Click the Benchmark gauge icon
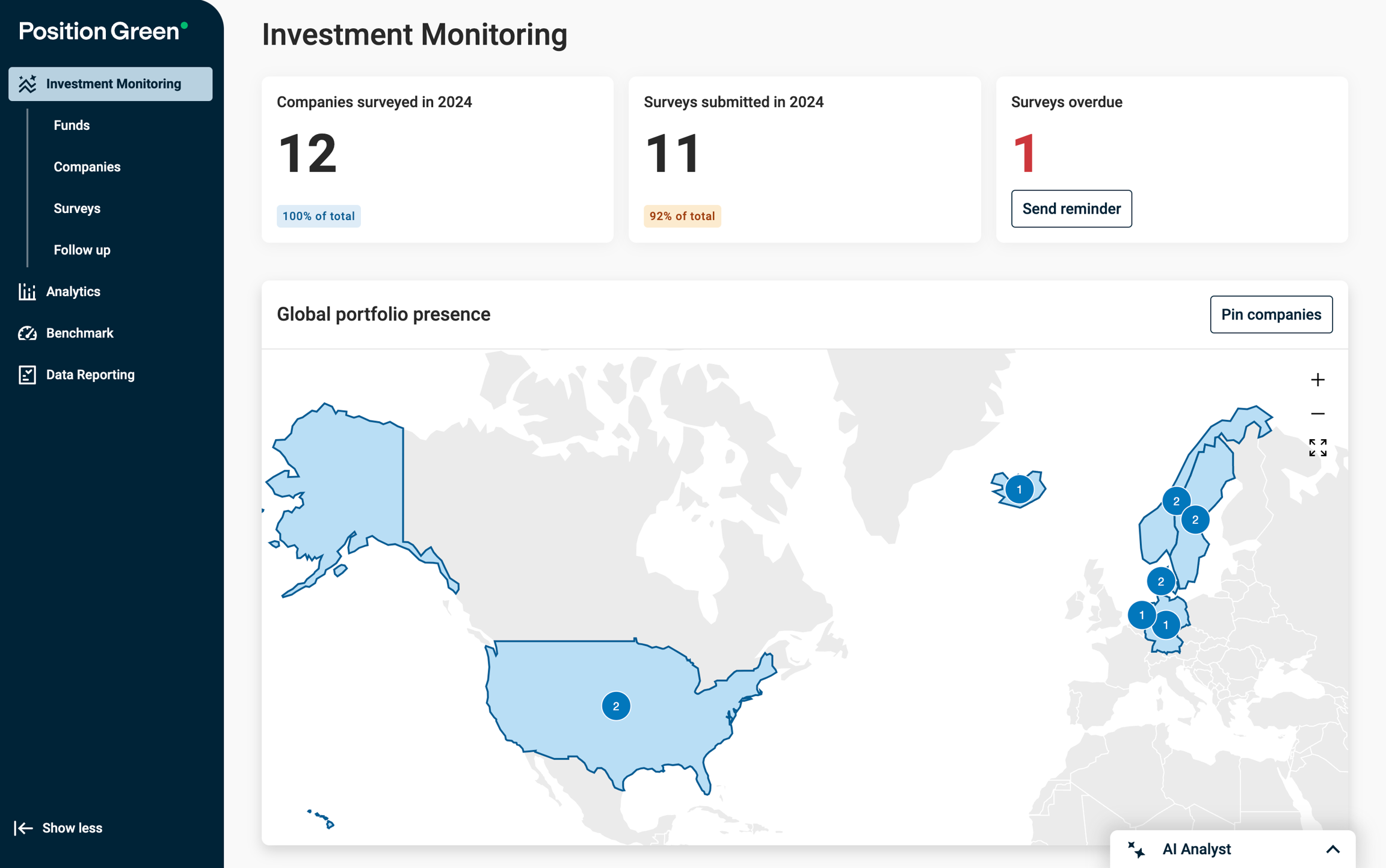The height and width of the screenshot is (868, 1386). (27, 333)
